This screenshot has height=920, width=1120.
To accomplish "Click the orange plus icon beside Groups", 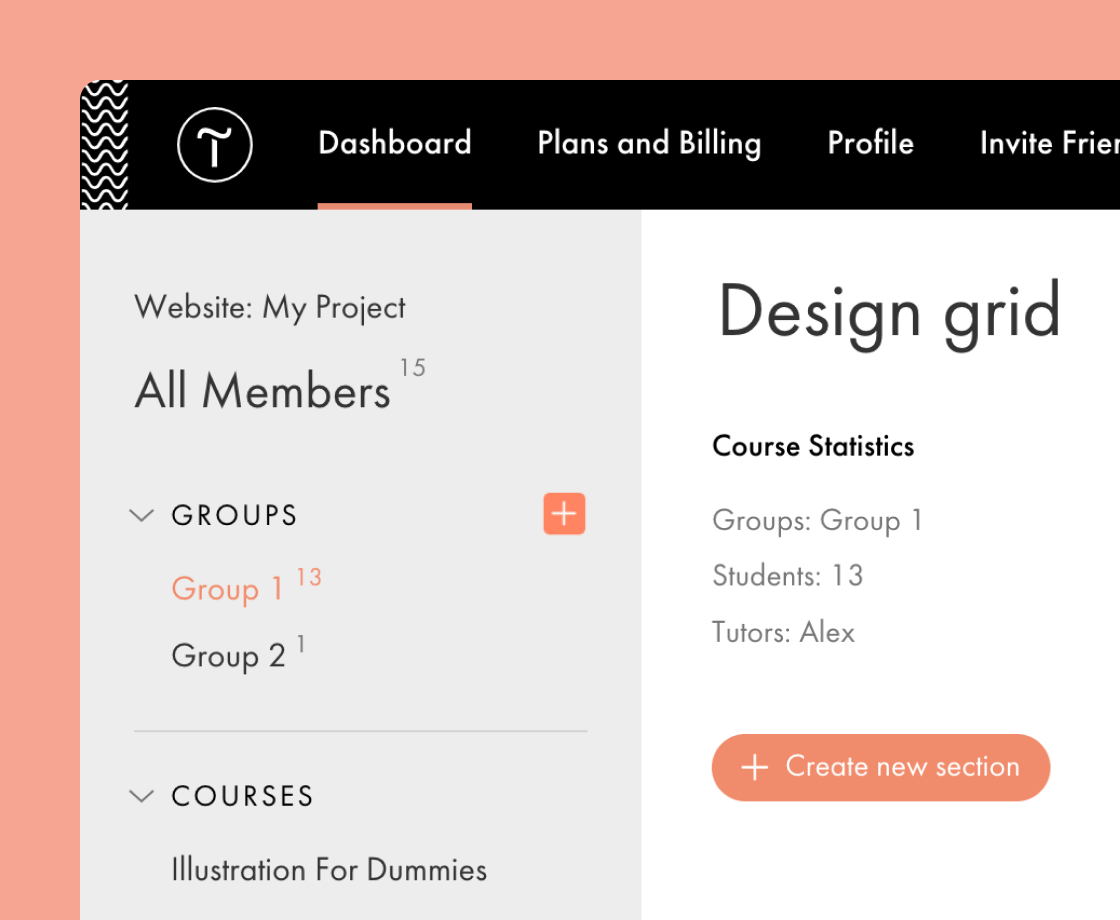I will tap(564, 514).
